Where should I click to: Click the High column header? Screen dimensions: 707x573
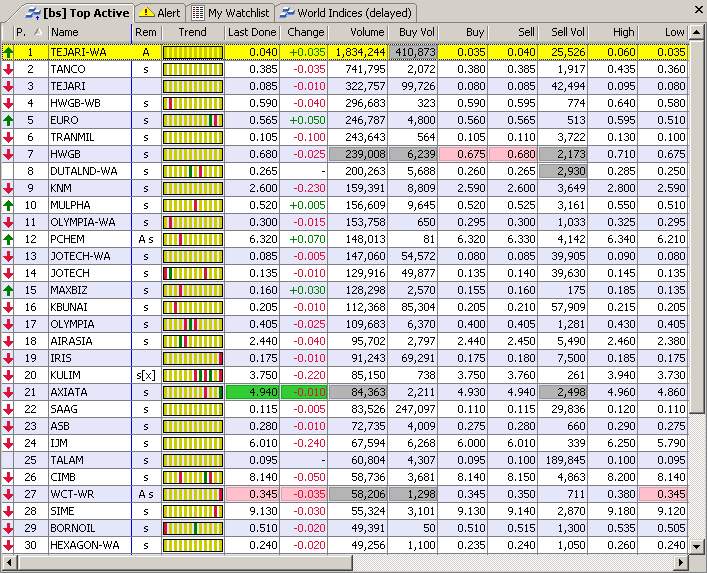pos(613,32)
